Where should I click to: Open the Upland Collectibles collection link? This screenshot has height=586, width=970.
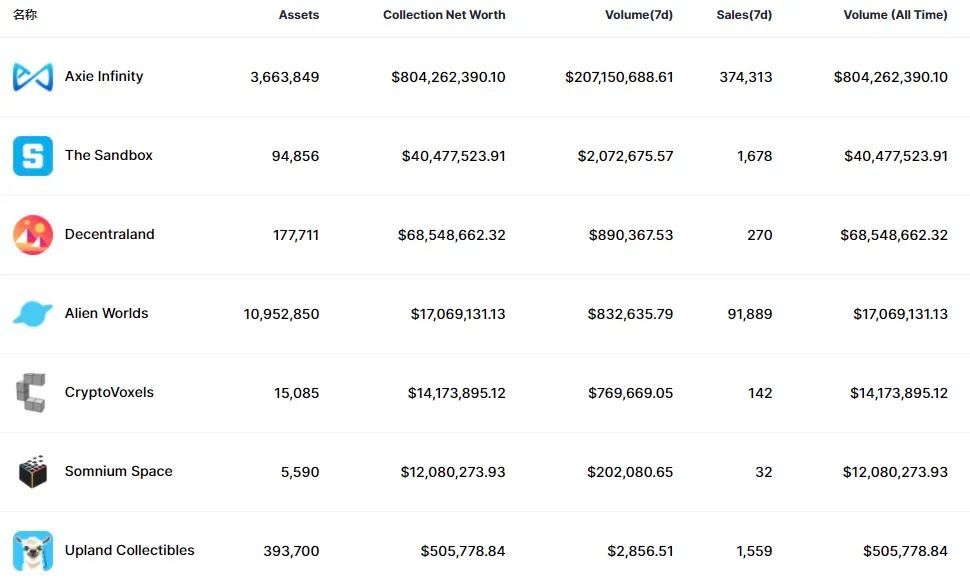[x=130, y=551]
